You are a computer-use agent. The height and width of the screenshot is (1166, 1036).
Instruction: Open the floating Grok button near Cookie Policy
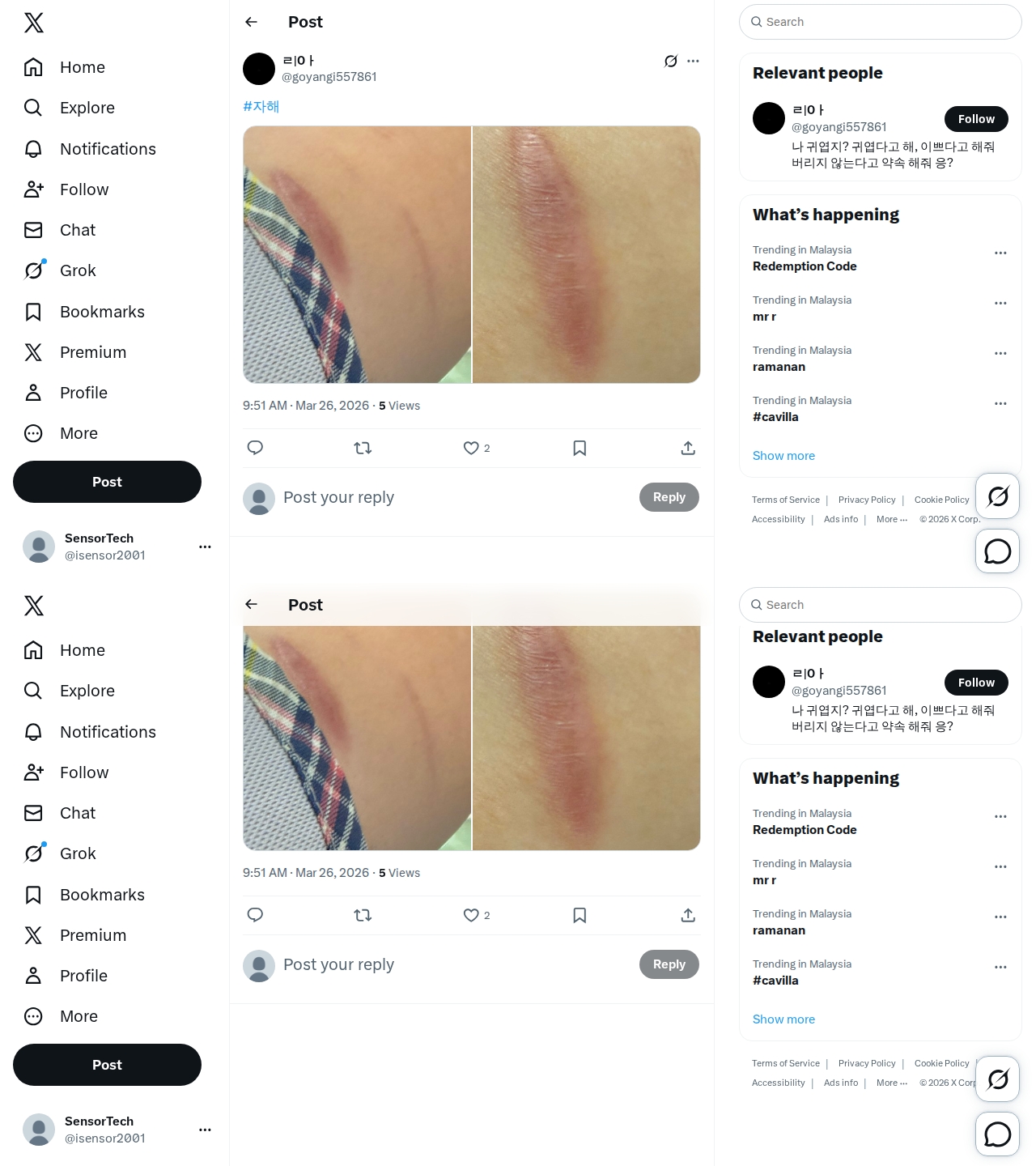[x=997, y=496]
